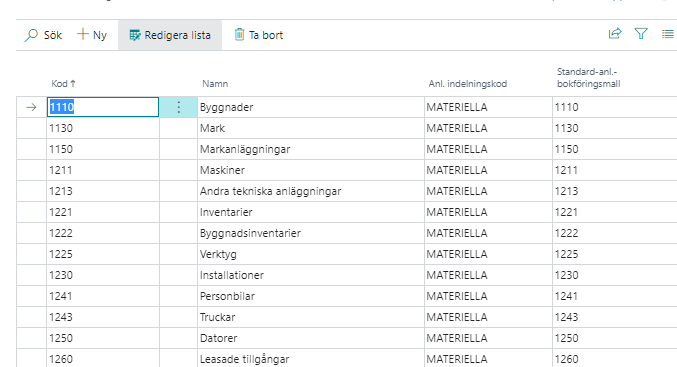Select the row arrow for 1110
Image resolution: width=677 pixels, height=367 pixels.
(31, 107)
